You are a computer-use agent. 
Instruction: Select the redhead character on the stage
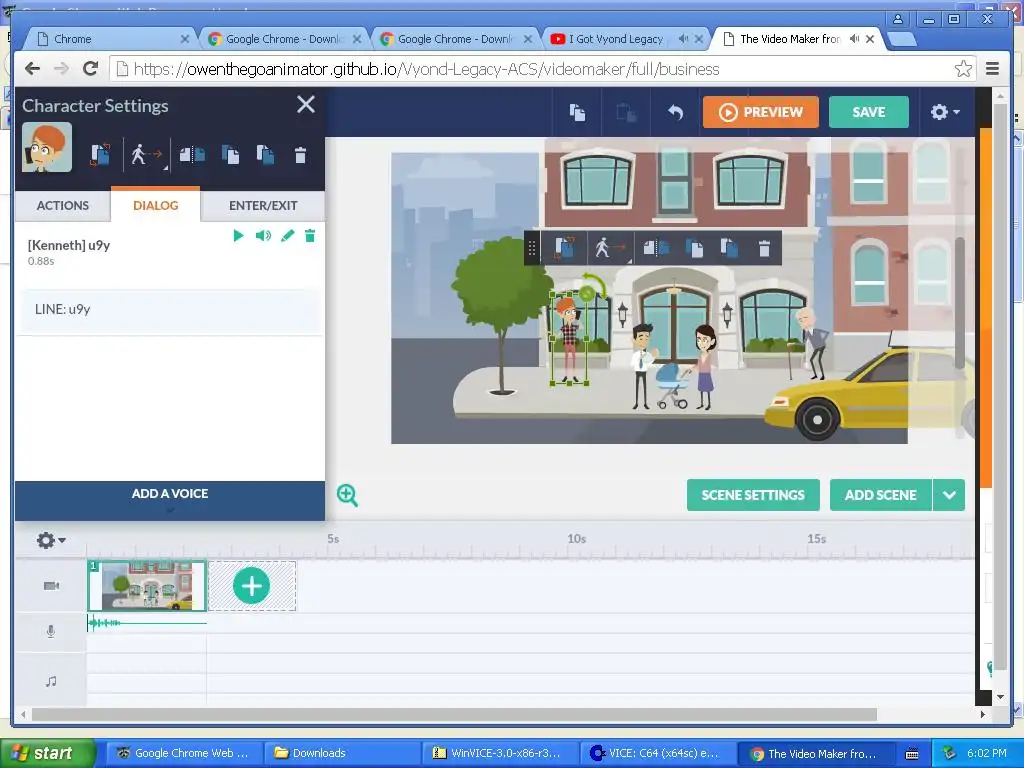[x=569, y=338]
